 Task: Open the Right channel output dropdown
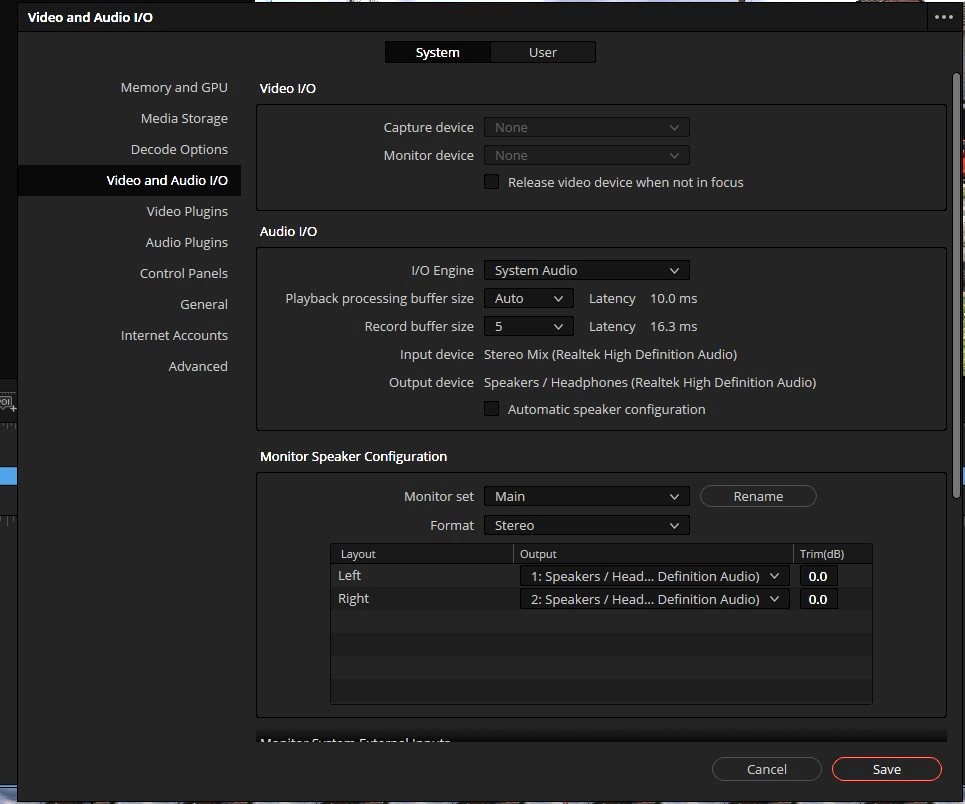pyautogui.click(x=655, y=599)
